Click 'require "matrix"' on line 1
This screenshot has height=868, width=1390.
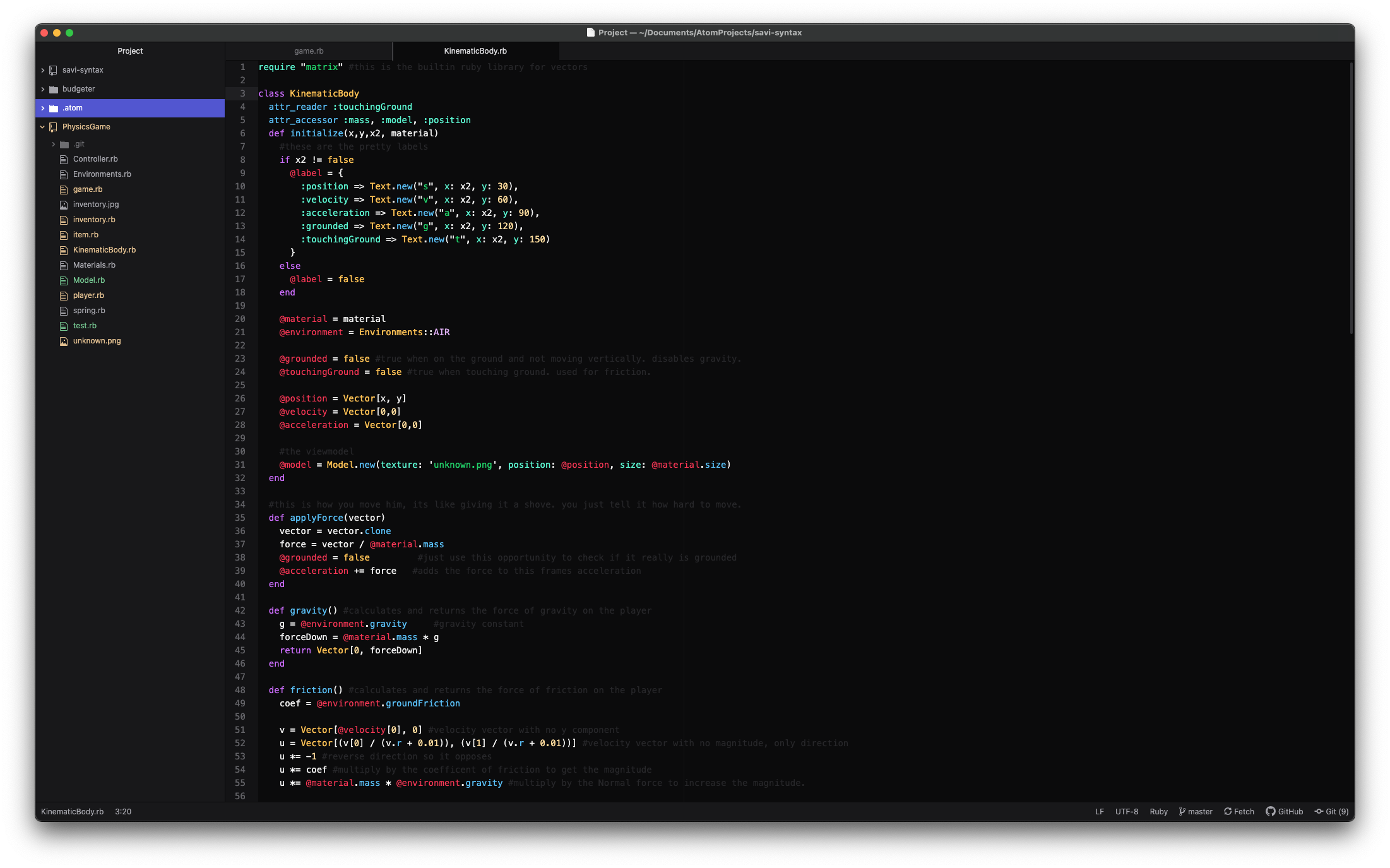click(x=300, y=67)
